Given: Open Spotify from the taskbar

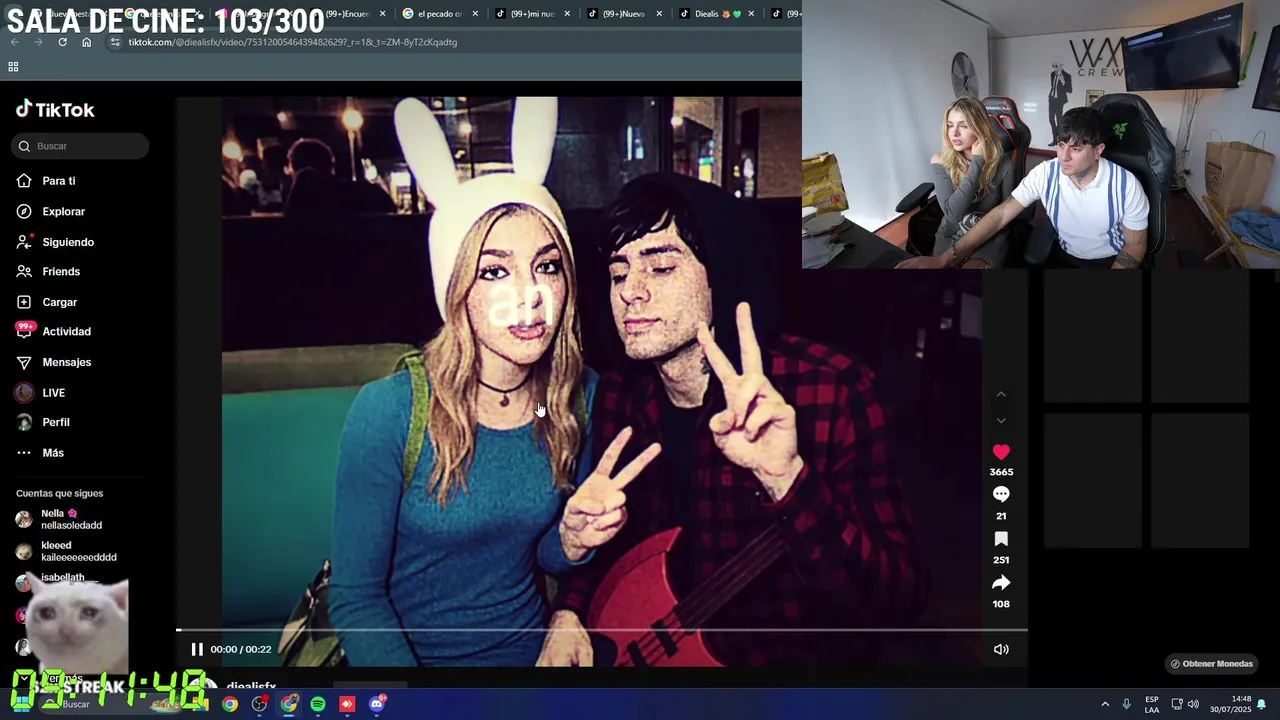Looking at the screenshot, I should [x=318, y=704].
